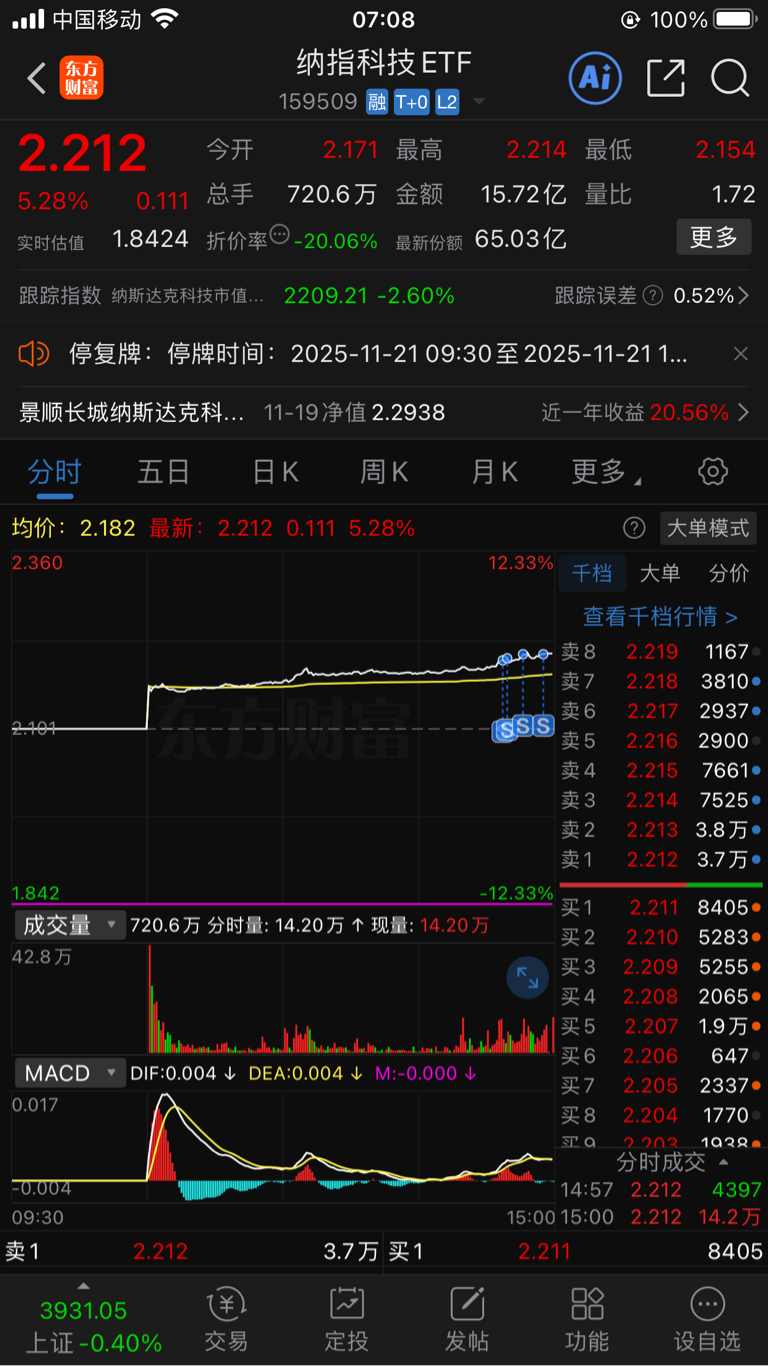Screen dimensions: 768x1366
Task: Open 查看千档行情 link
Action: [660, 617]
